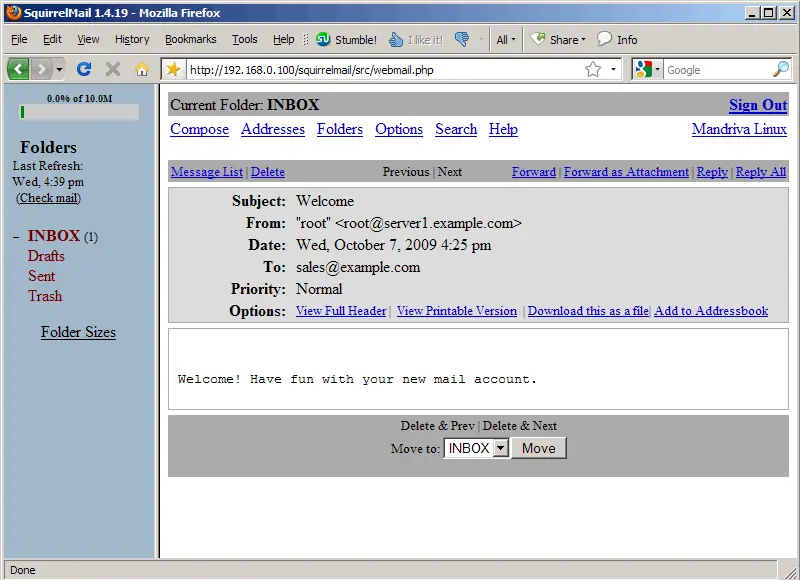This screenshot has width=800, height=580.
Task: Go back with the green Back arrow
Action: [18, 69]
